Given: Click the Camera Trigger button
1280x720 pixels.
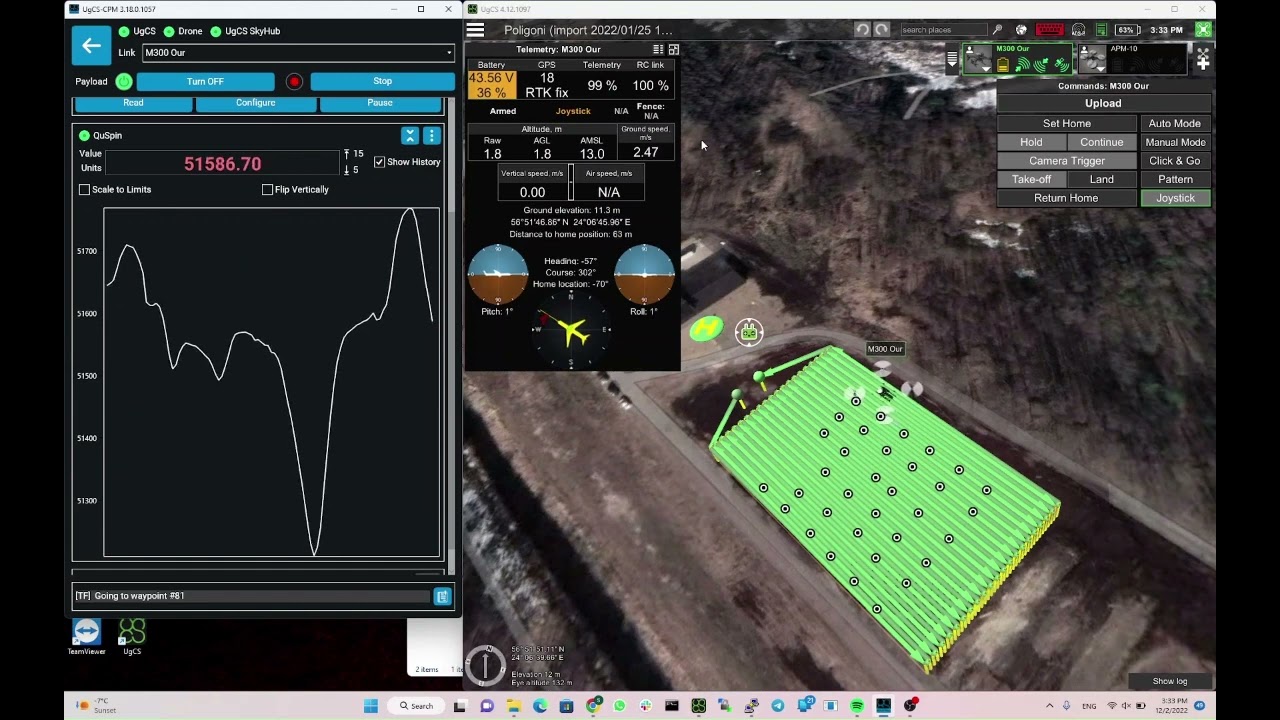Looking at the screenshot, I should click(x=1067, y=161).
